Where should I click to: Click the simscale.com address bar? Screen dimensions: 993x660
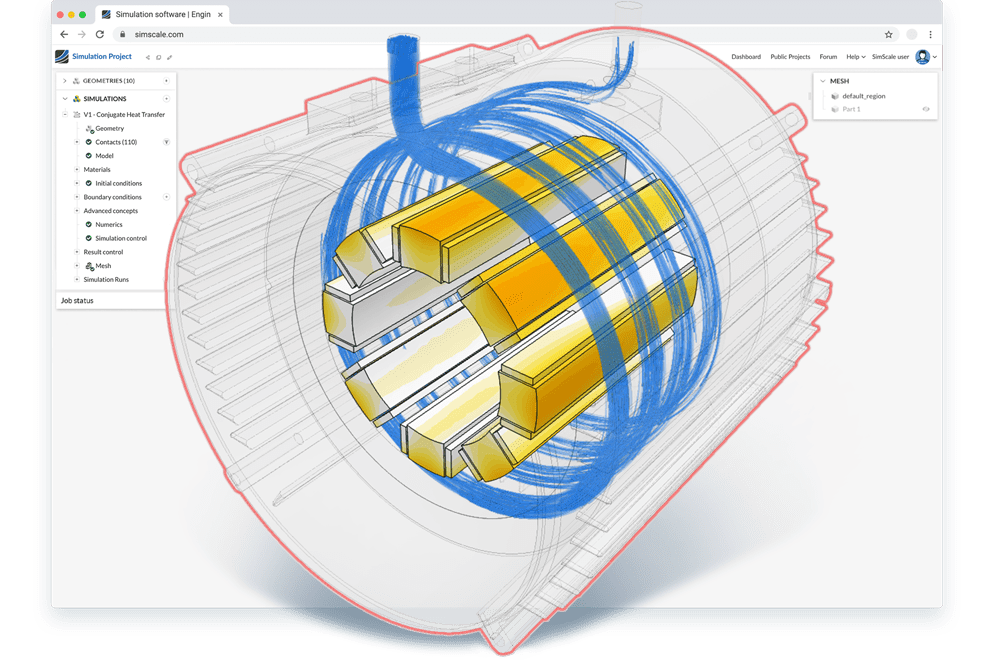click(160, 33)
